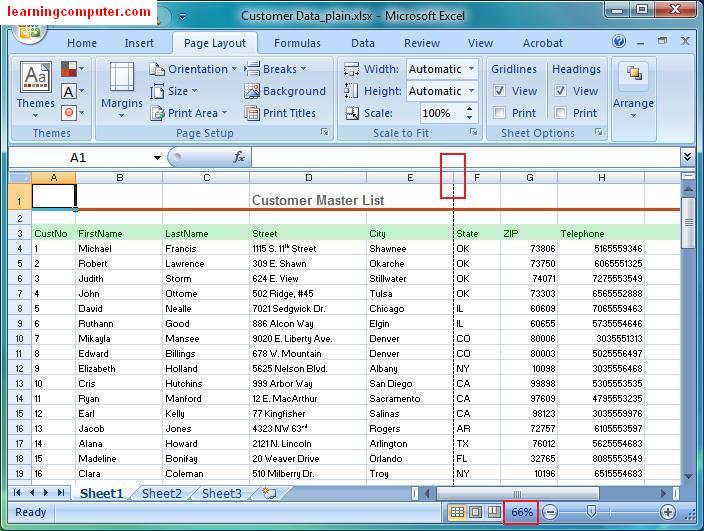Open the Formulas tab

pos(297,43)
